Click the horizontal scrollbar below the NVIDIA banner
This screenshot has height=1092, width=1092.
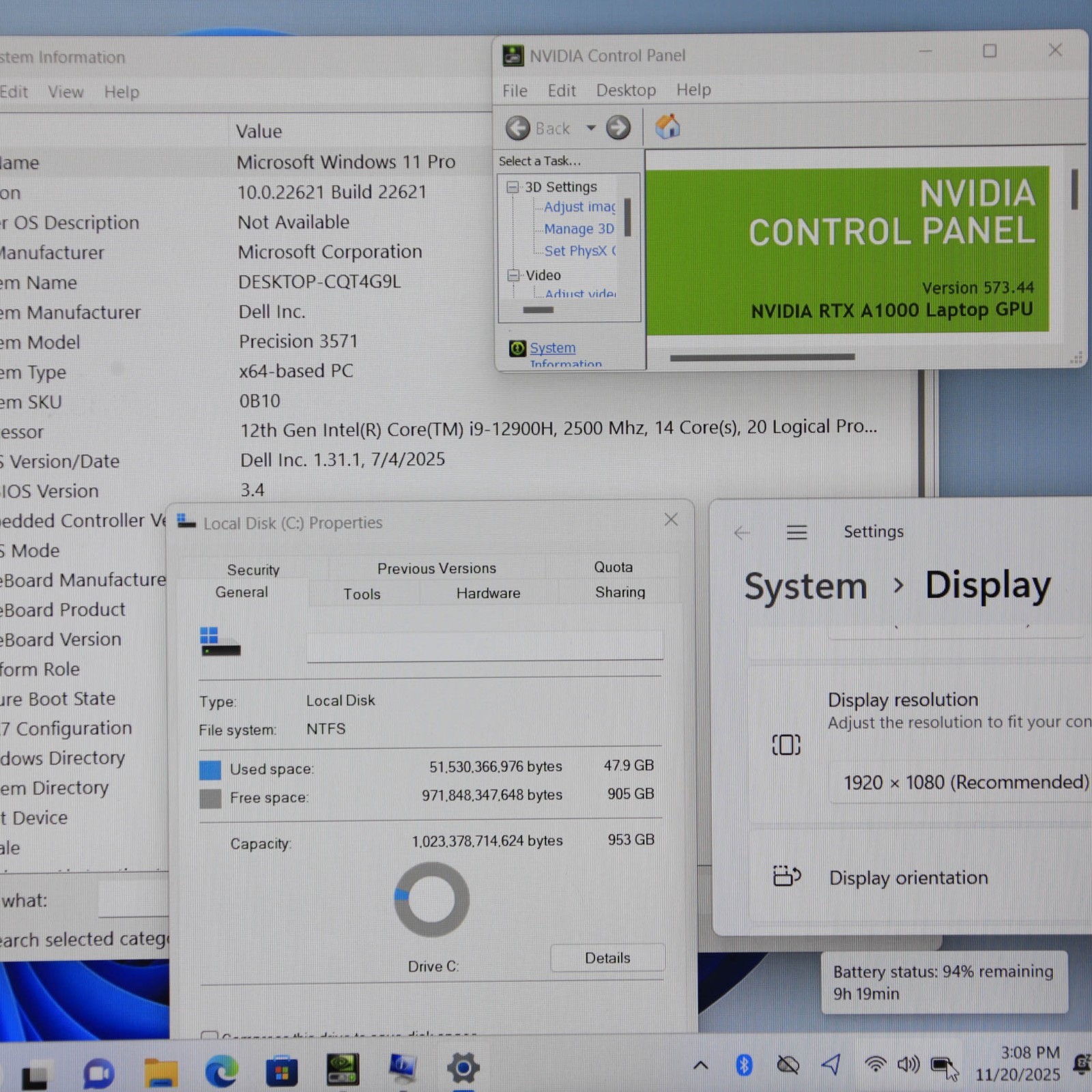762,357
